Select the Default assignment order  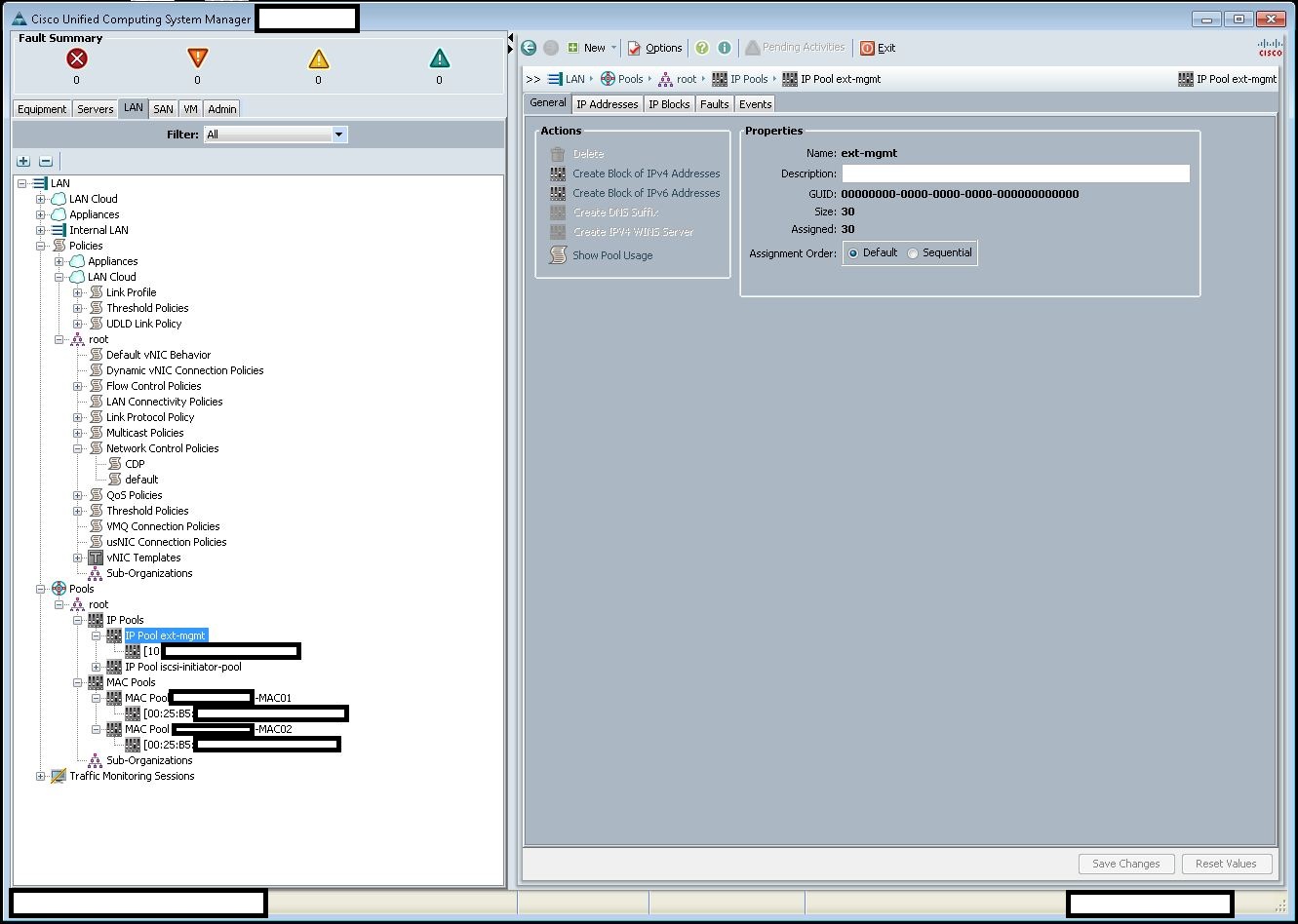pyautogui.click(x=854, y=253)
